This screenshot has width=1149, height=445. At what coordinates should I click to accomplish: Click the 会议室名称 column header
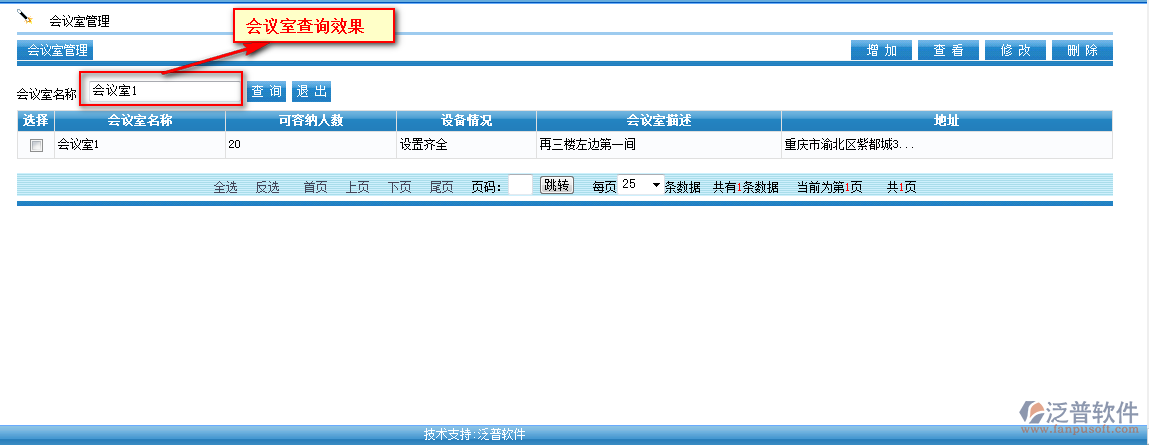(140, 121)
